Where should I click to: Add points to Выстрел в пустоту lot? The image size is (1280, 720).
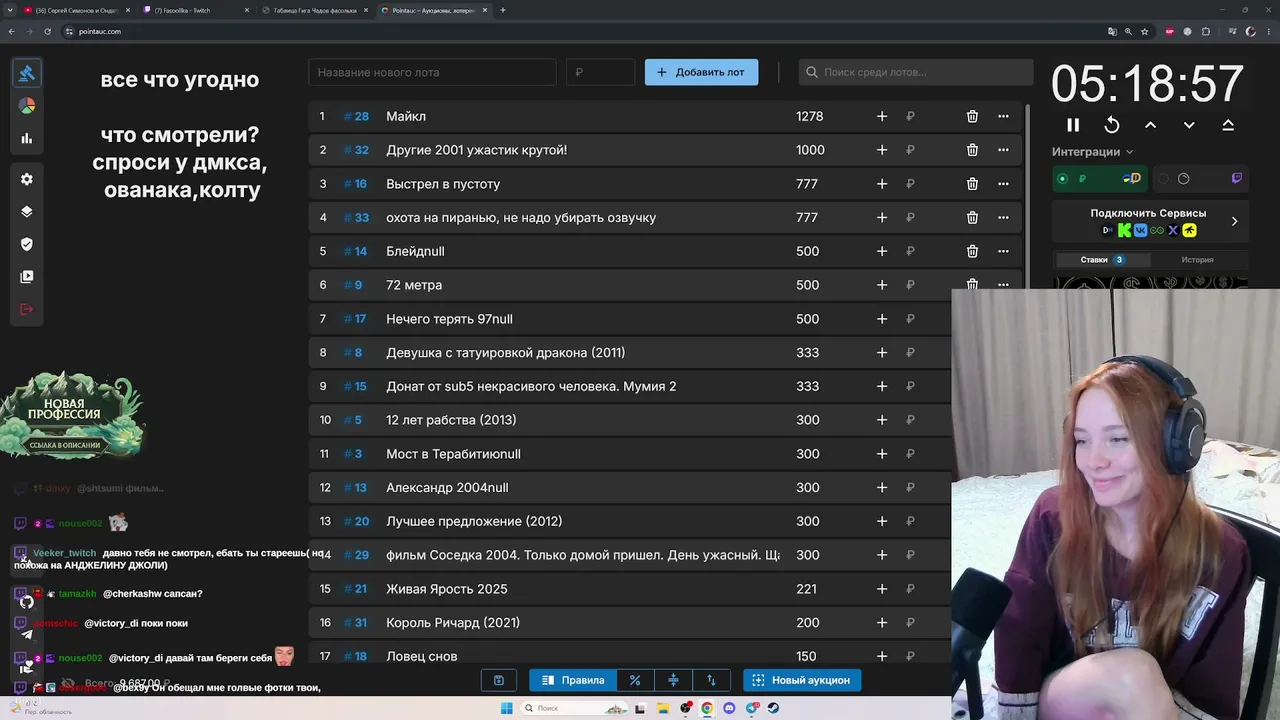(882, 184)
